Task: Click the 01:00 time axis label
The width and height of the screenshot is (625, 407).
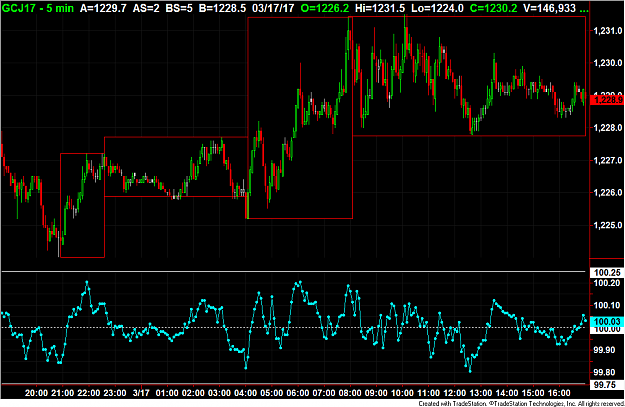Action: click(x=167, y=393)
